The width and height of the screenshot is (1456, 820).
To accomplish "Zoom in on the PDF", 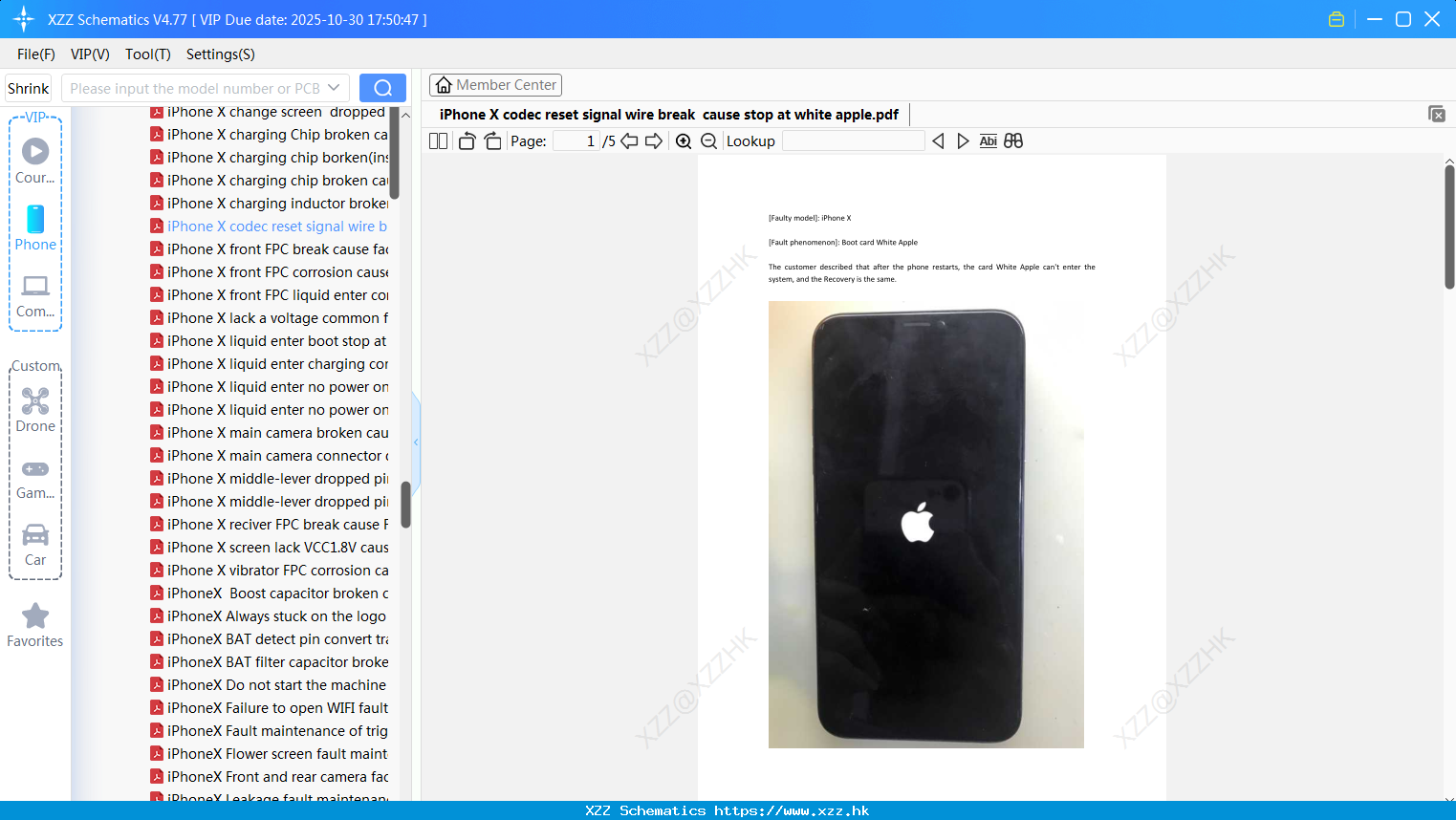I will [x=684, y=141].
